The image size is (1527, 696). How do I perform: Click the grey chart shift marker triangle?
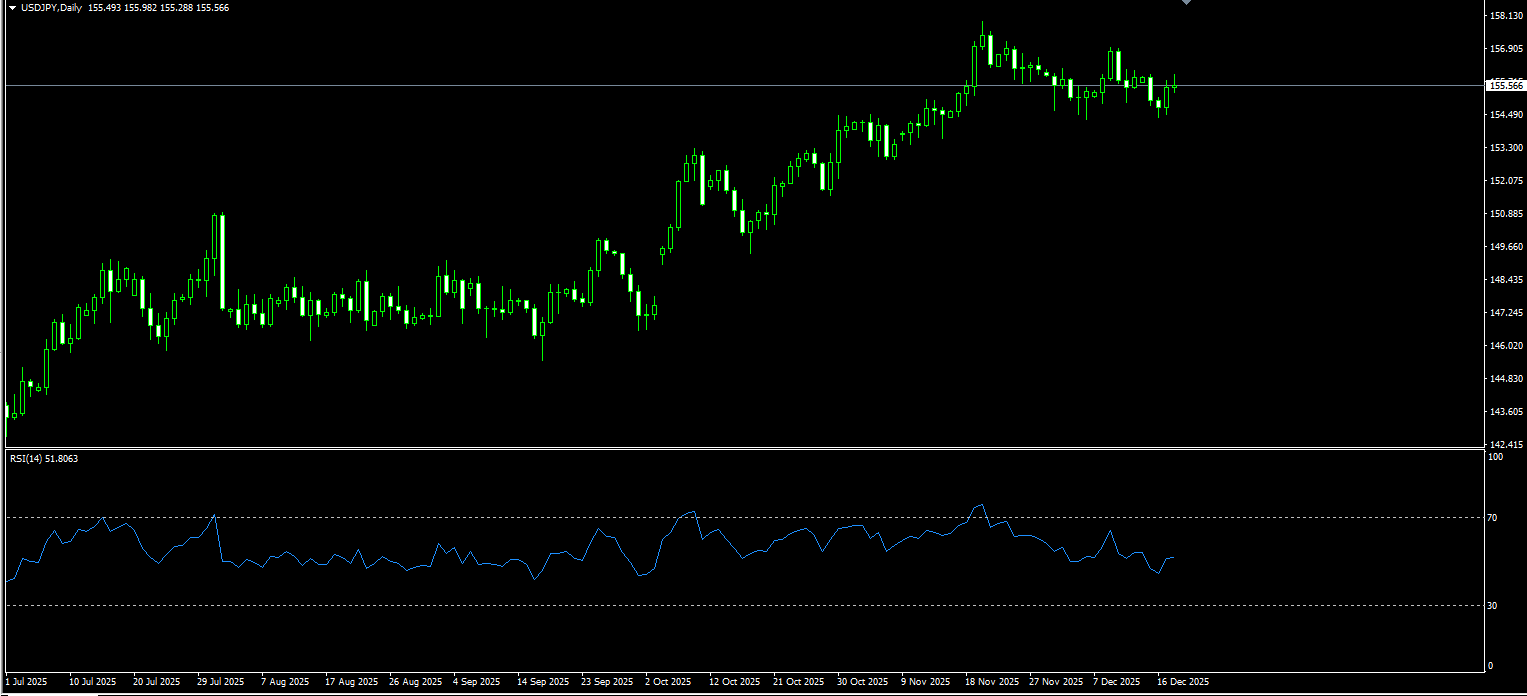pyautogui.click(x=1186, y=3)
